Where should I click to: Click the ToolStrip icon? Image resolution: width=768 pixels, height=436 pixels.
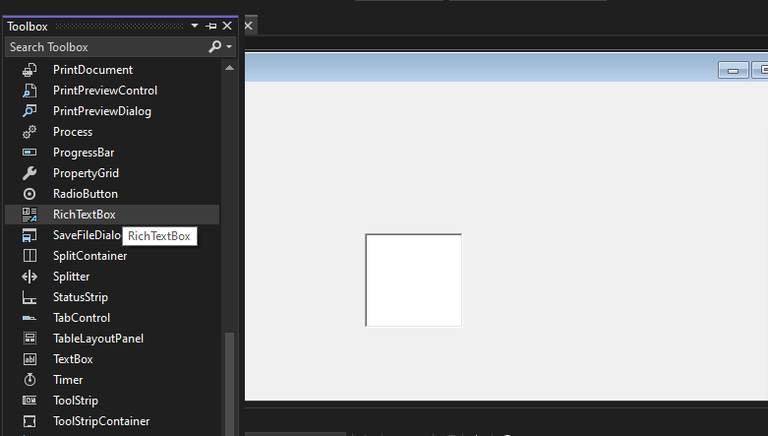[x=29, y=401]
